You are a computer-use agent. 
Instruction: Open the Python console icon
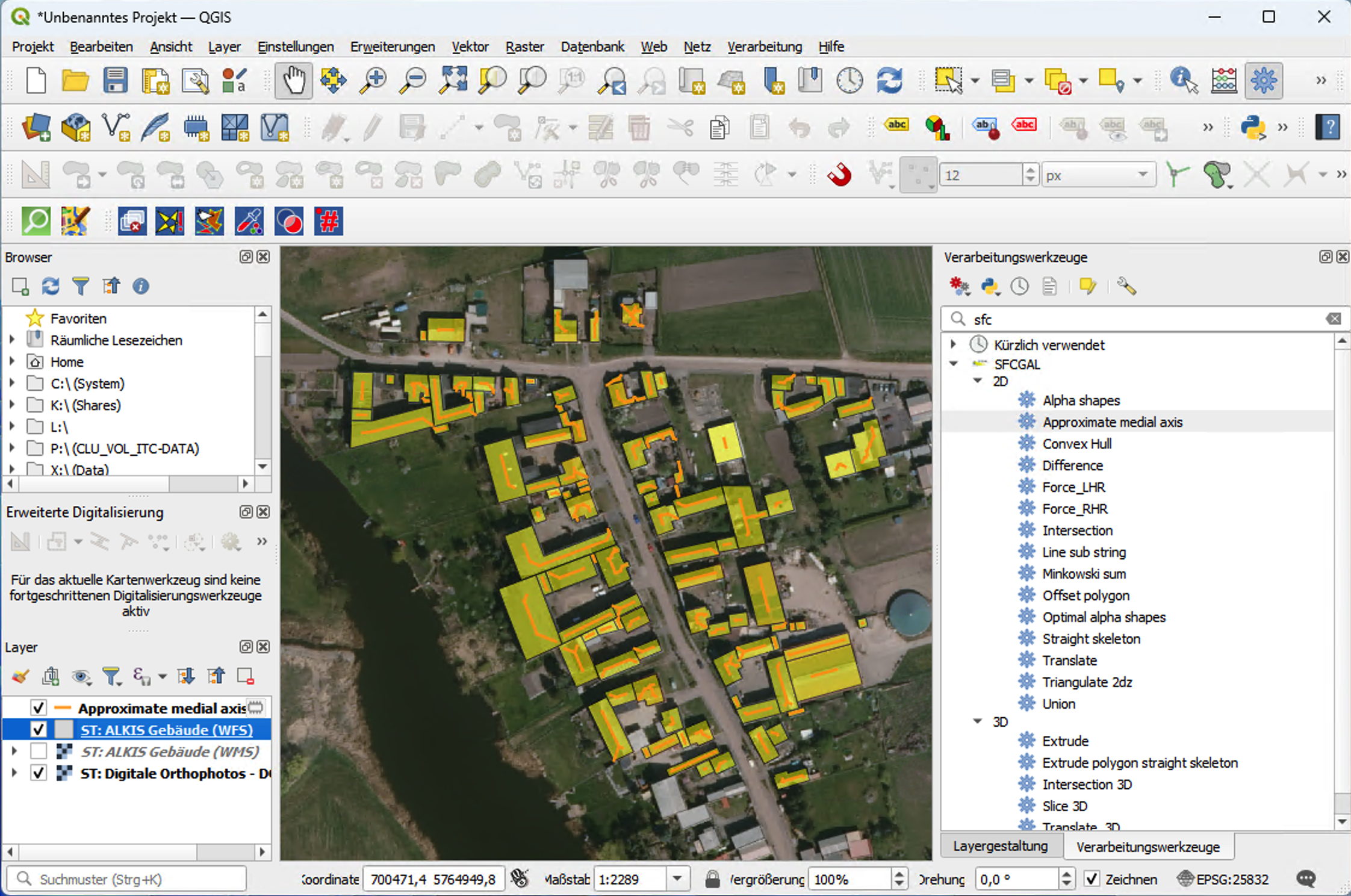(x=1253, y=127)
